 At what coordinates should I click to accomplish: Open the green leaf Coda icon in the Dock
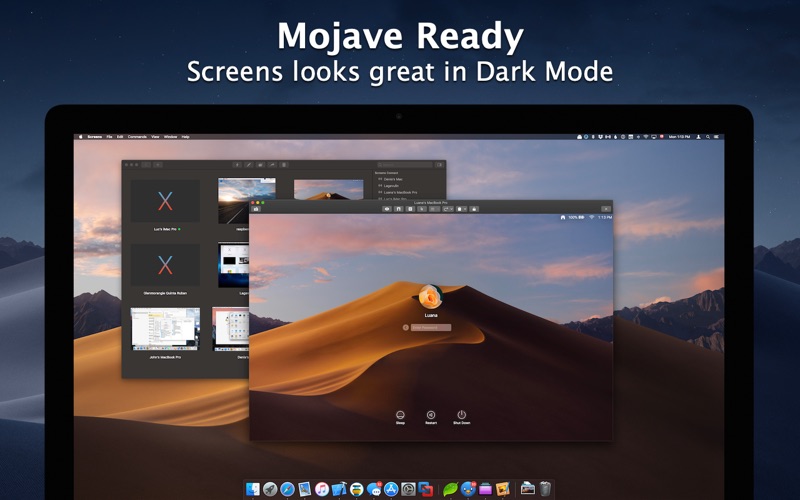[x=451, y=489]
